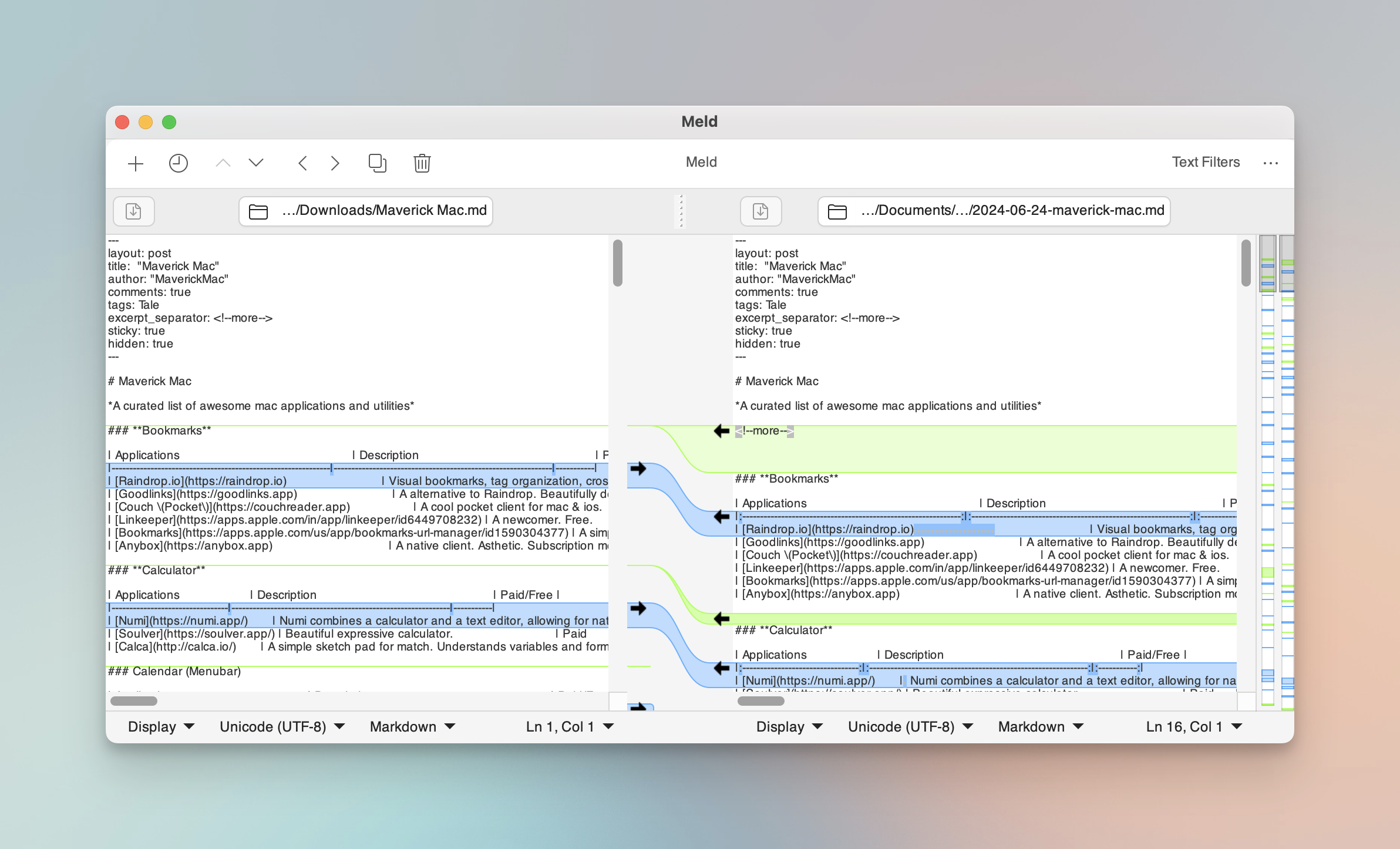Click '[Couch \(Pocket\)]' row in left pane
Image resolution: width=1400 pixels, height=849 pixels.
[355, 507]
